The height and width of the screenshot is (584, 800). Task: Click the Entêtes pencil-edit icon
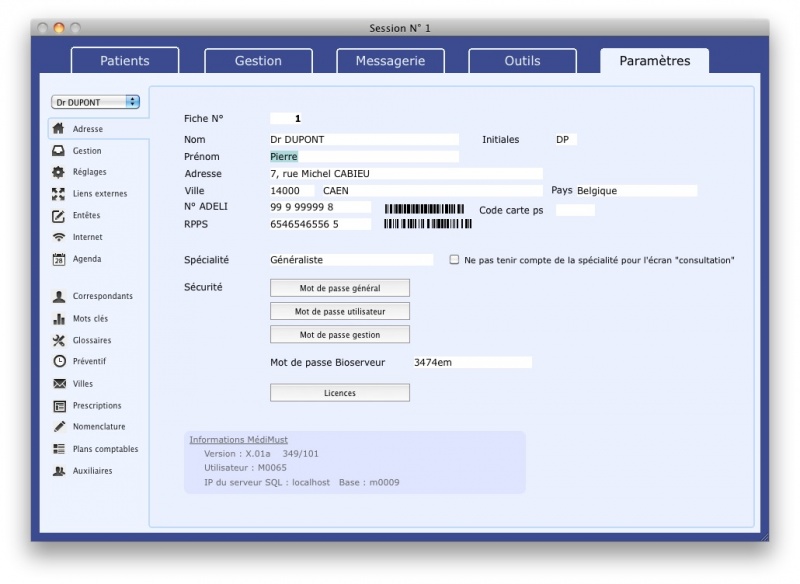59,216
